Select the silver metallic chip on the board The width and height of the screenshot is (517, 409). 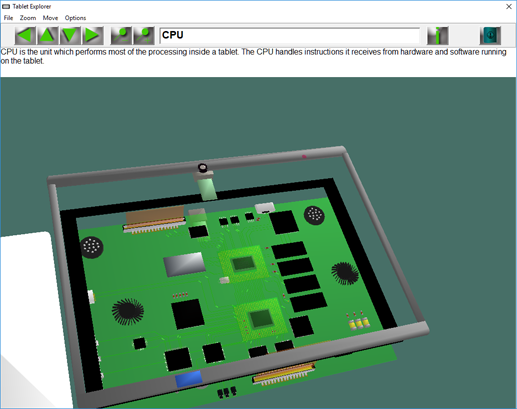pyautogui.click(x=184, y=264)
